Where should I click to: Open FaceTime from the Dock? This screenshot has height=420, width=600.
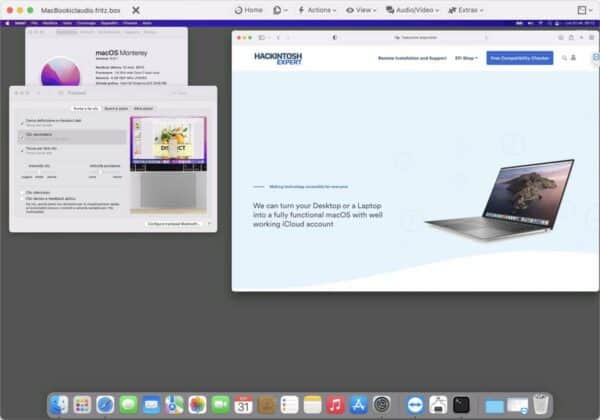(x=220, y=405)
